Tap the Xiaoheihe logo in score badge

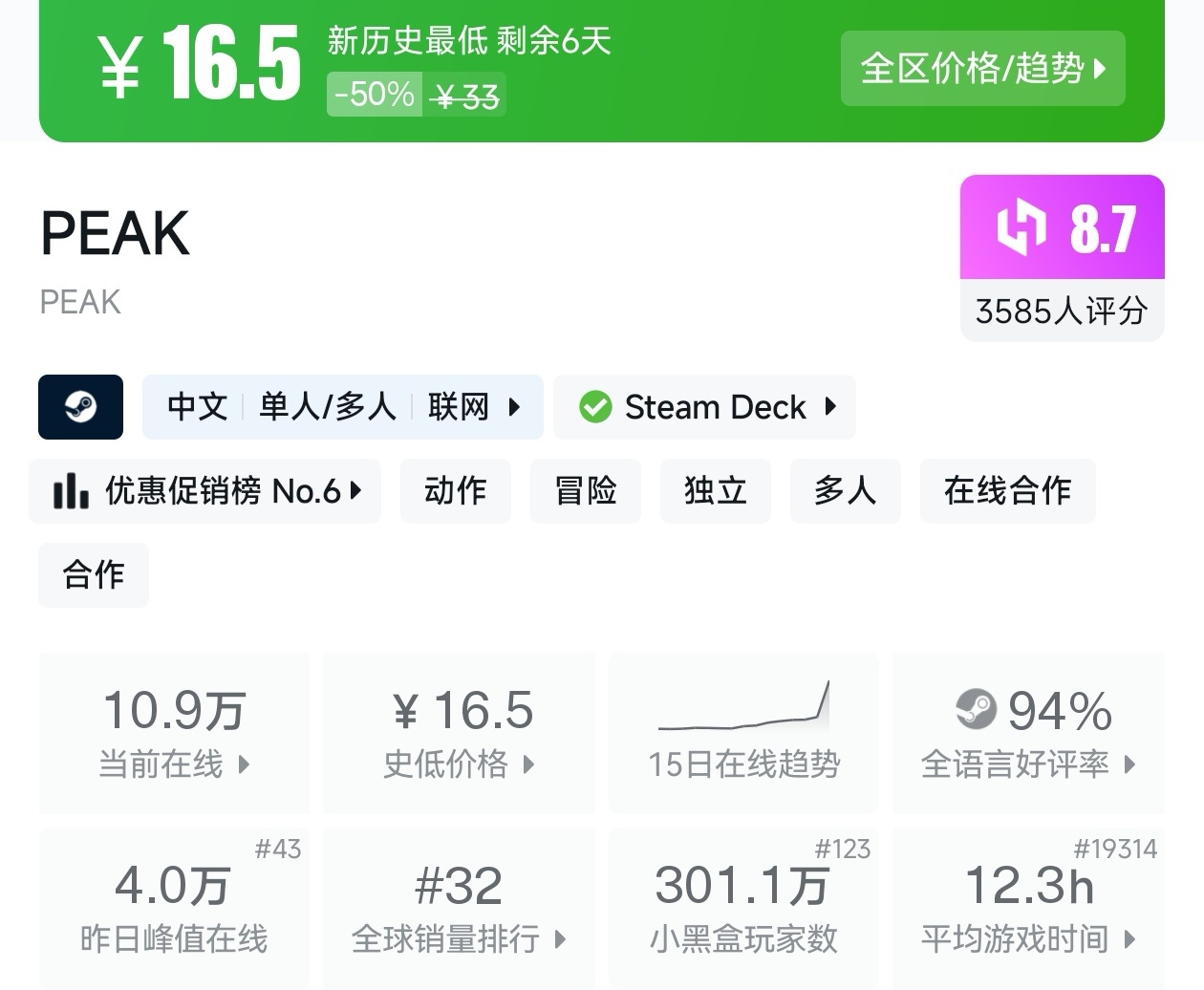[x=1021, y=227]
